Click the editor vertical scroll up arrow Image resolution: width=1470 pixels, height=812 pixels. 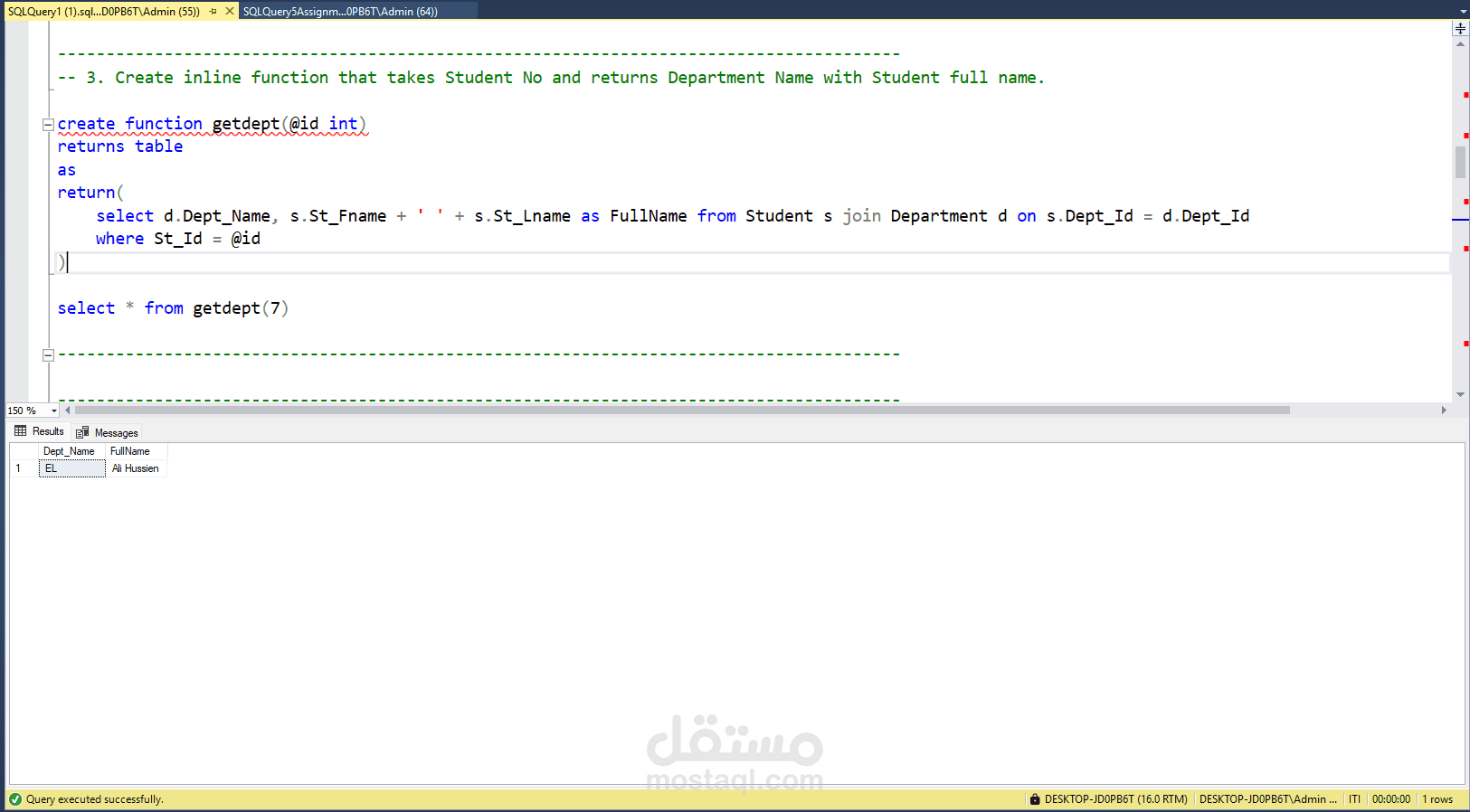1460,43
